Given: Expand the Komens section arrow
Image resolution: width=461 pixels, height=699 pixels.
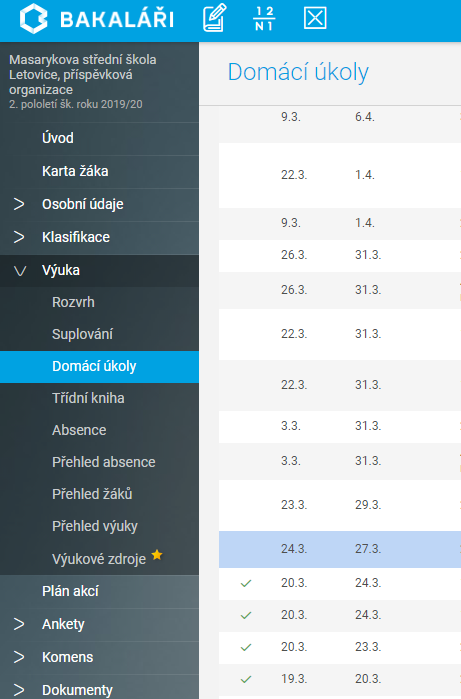Looking at the screenshot, I should (x=19, y=657).
